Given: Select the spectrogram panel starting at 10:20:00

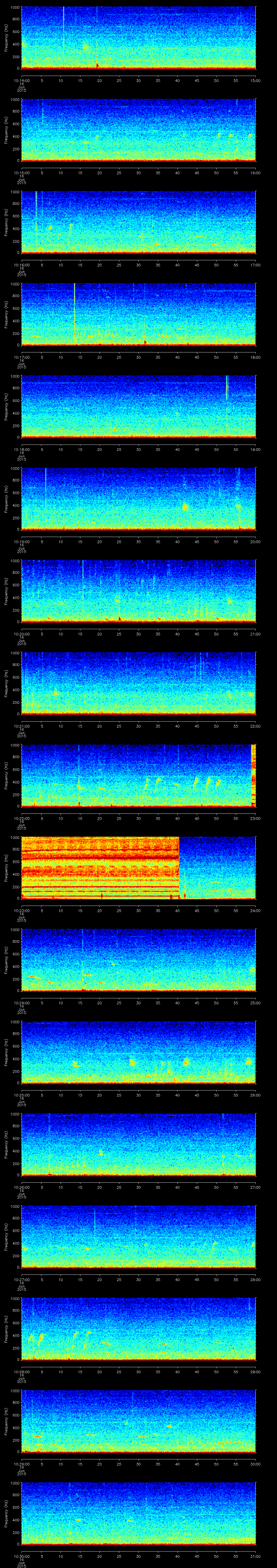Looking at the screenshot, I should click(139, 591).
